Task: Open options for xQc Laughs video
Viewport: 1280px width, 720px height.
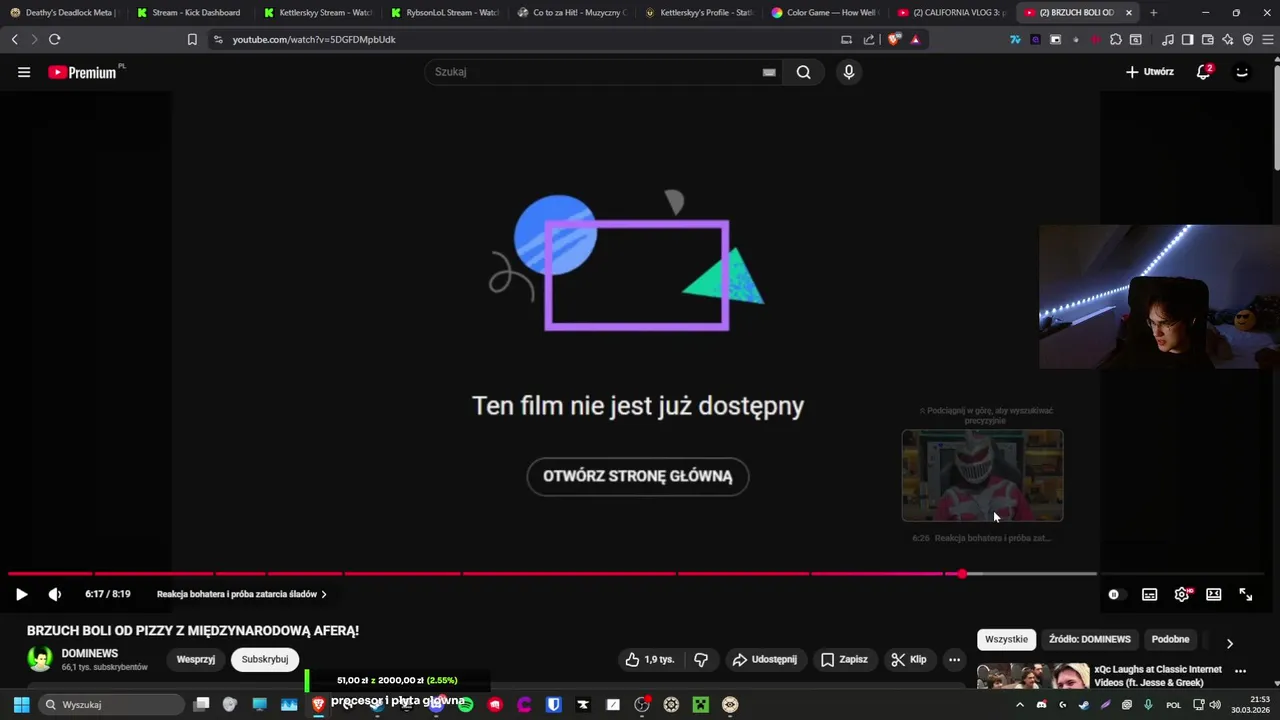Action: pos(1241,671)
